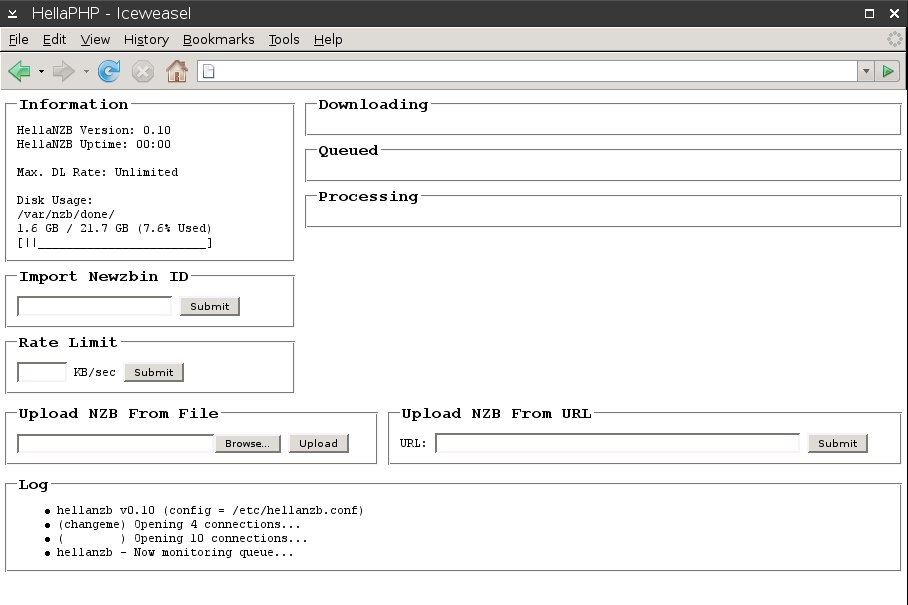Click the 'Opening 10 connections...' log line
The height and width of the screenshot is (605, 908).
coord(182,538)
